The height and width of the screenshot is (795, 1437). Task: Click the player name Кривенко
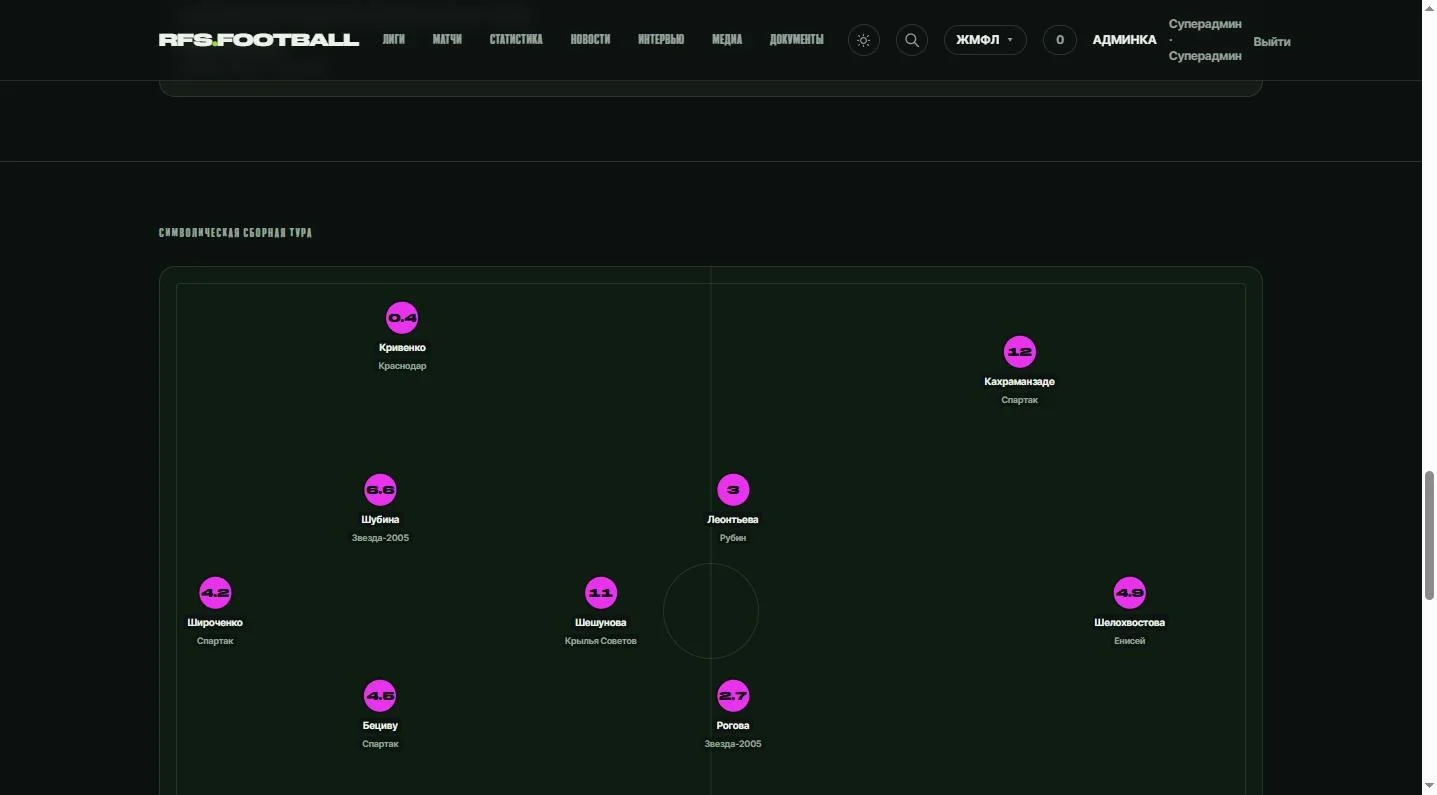point(402,348)
